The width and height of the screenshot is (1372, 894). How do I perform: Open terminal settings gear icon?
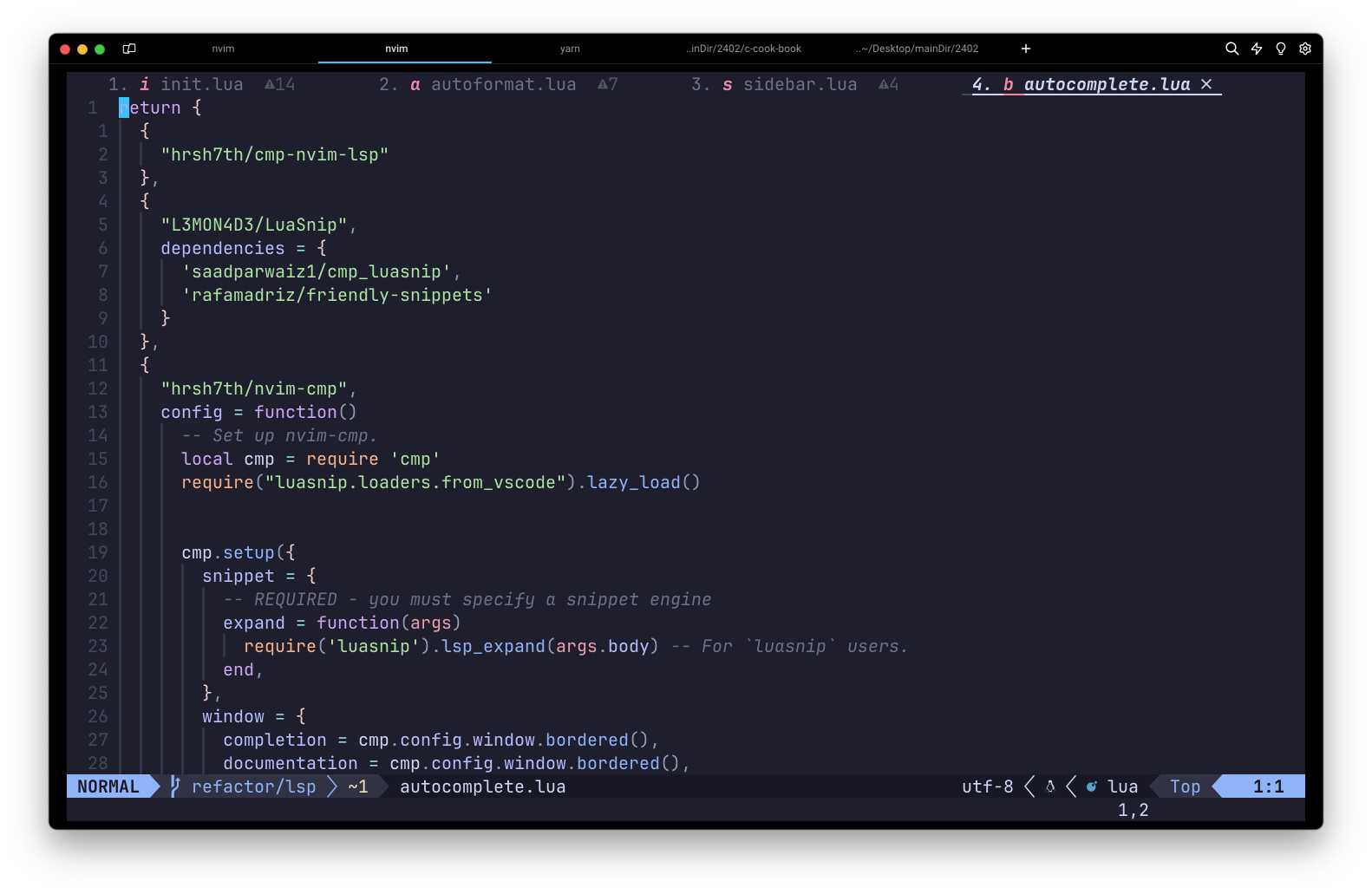click(1305, 49)
